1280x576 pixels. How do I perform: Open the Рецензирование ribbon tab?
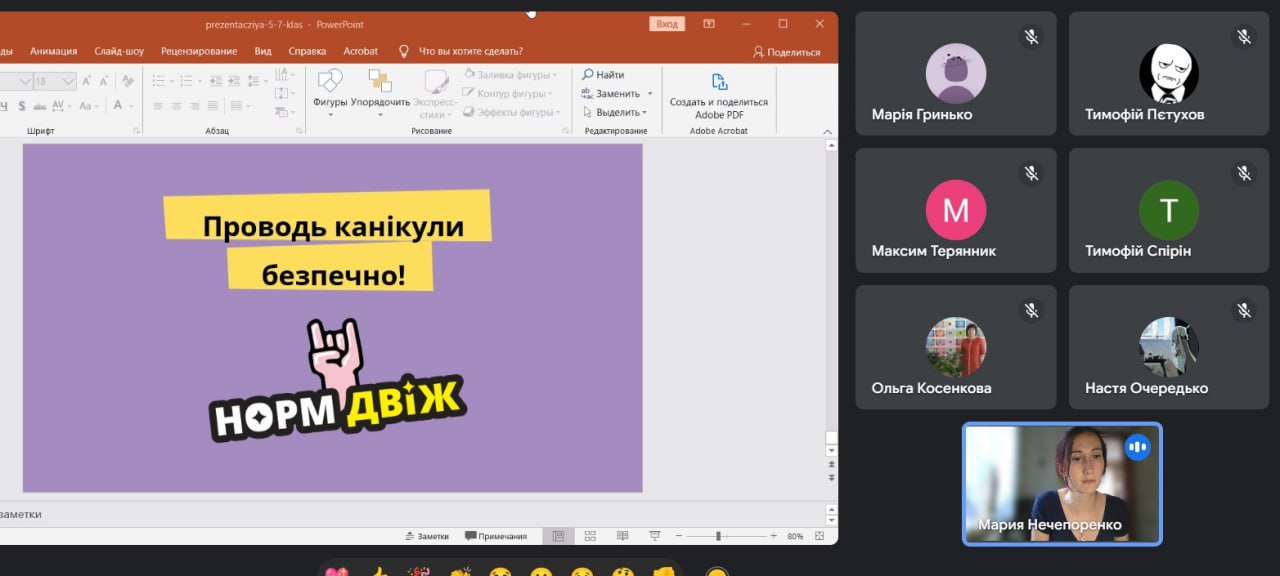tap(199, 51)
